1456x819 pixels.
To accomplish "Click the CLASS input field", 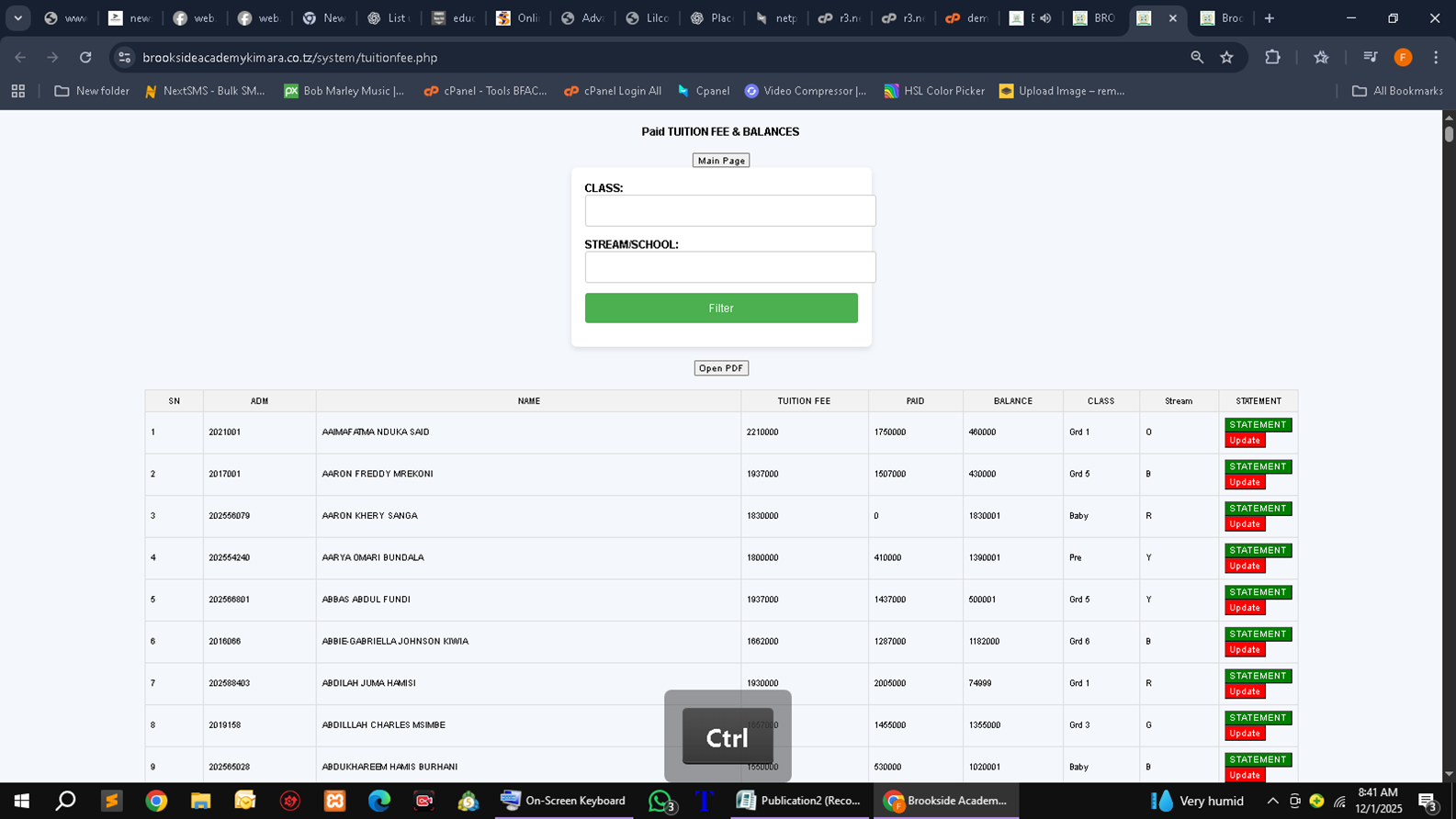I will tap(730, 210).
